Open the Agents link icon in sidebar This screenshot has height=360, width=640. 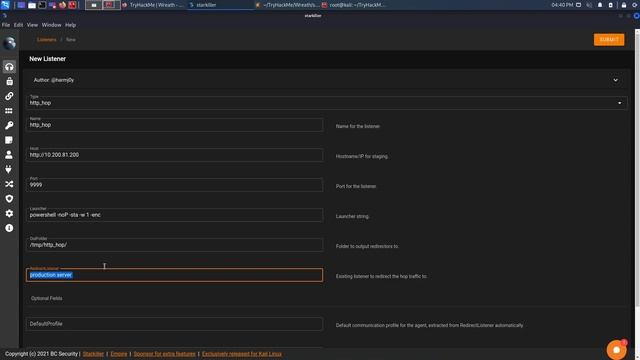(x=9, y=96)
